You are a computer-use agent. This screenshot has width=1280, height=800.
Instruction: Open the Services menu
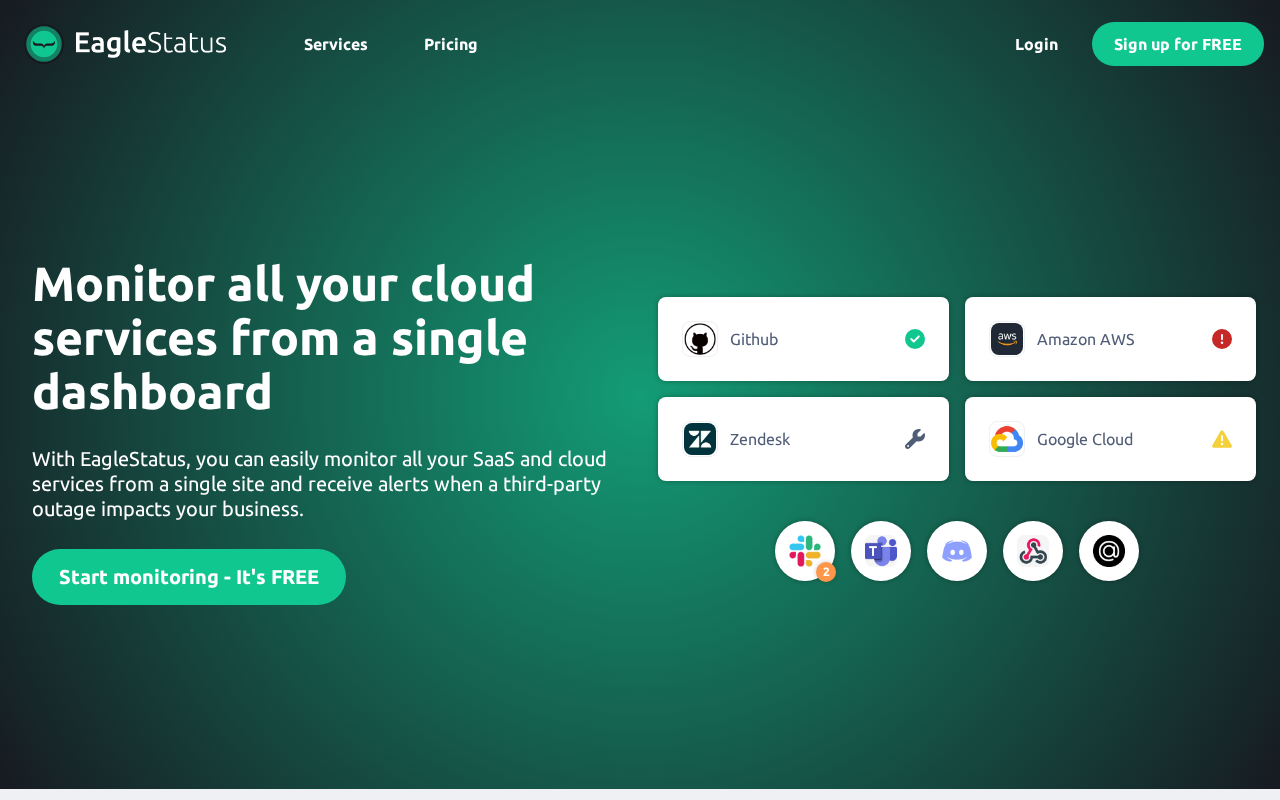pos(336,44)
